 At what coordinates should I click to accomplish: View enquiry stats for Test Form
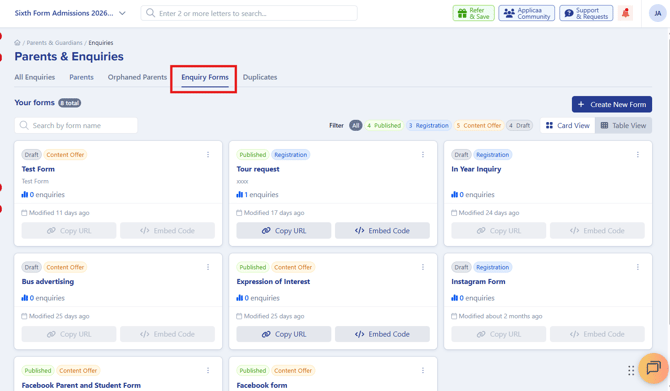point(43,194)
